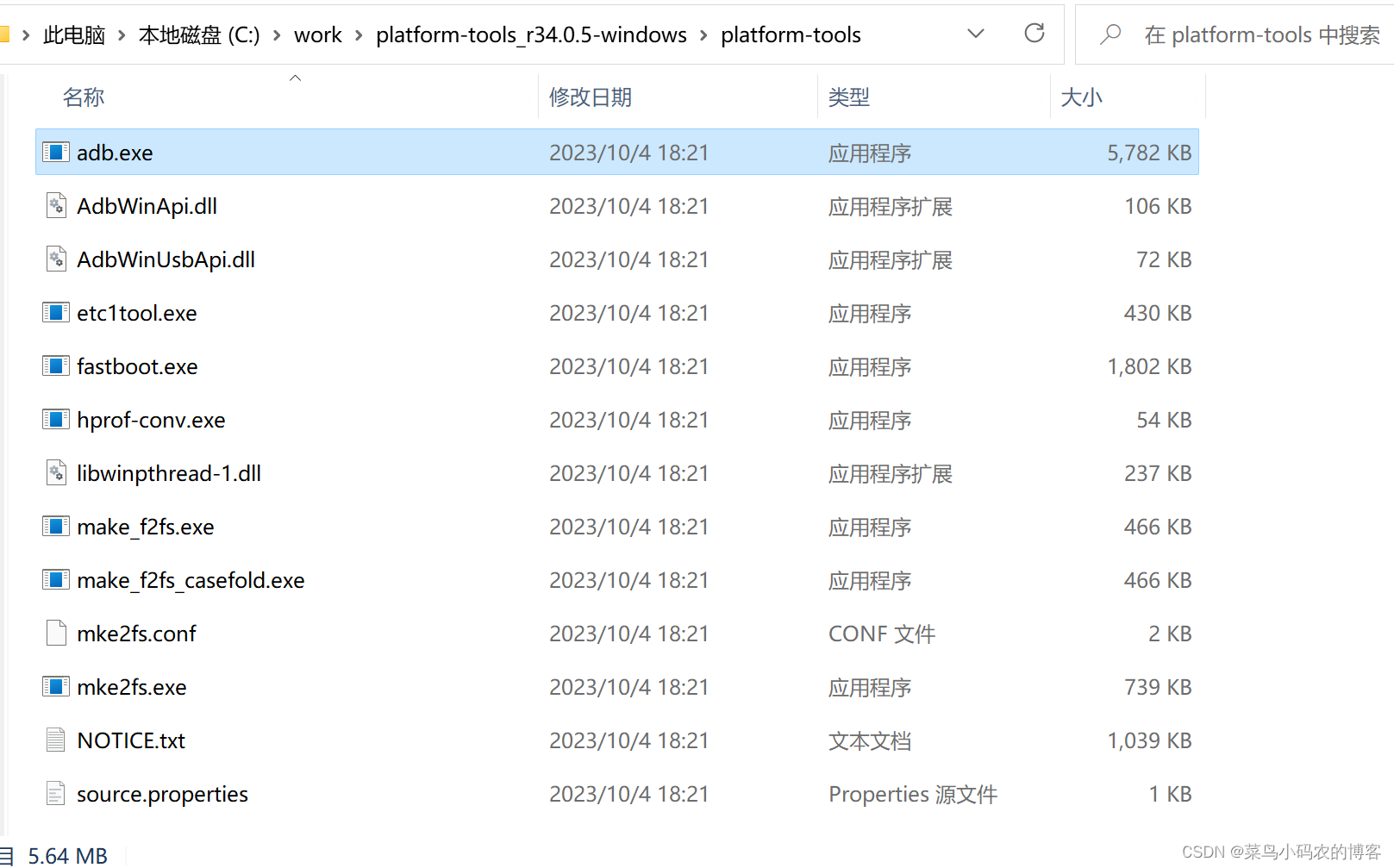Click the adb.exe application icon

click(56, 153)
